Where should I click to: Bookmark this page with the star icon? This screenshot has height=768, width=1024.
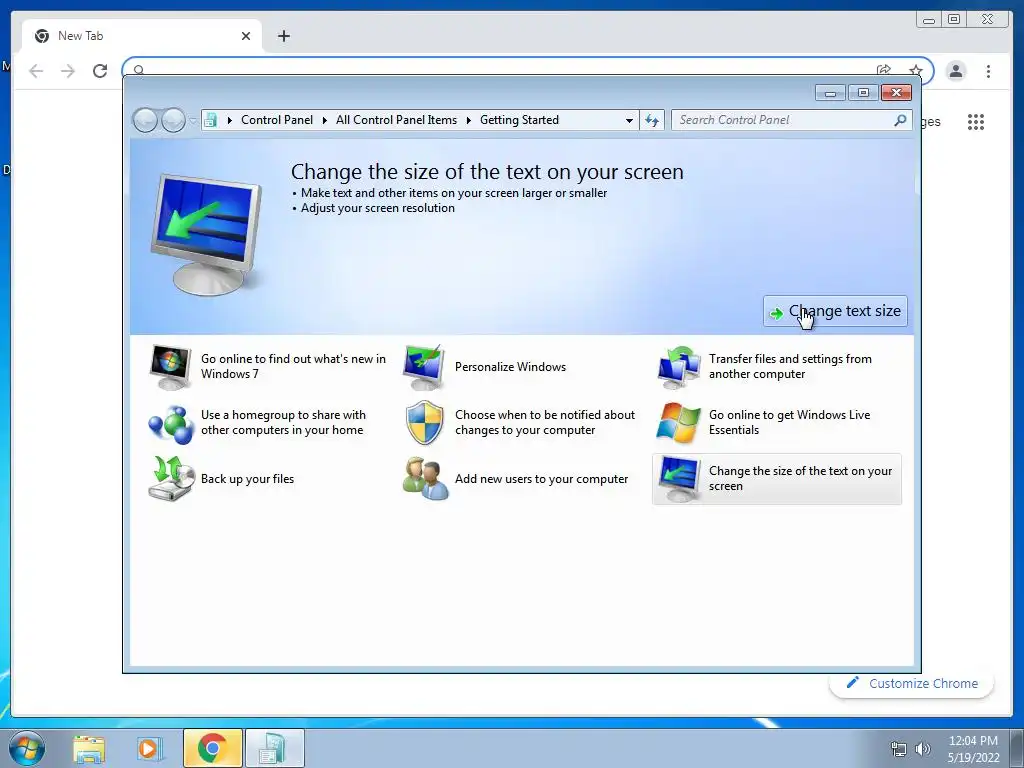[916, 71]
